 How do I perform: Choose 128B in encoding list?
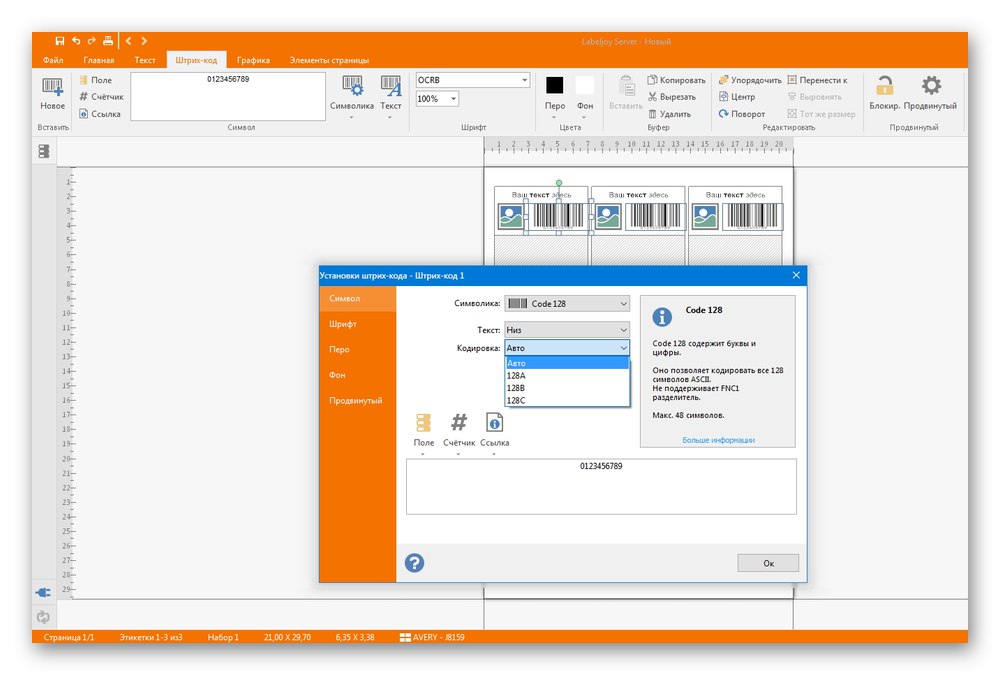tap(567, 388)
